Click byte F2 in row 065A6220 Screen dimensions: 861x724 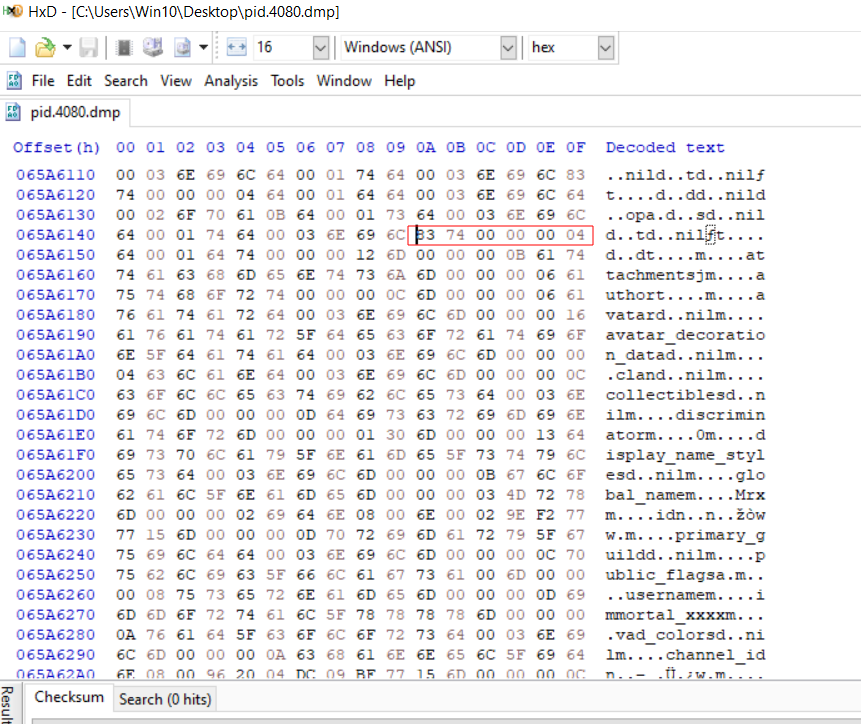coord(545,515)
